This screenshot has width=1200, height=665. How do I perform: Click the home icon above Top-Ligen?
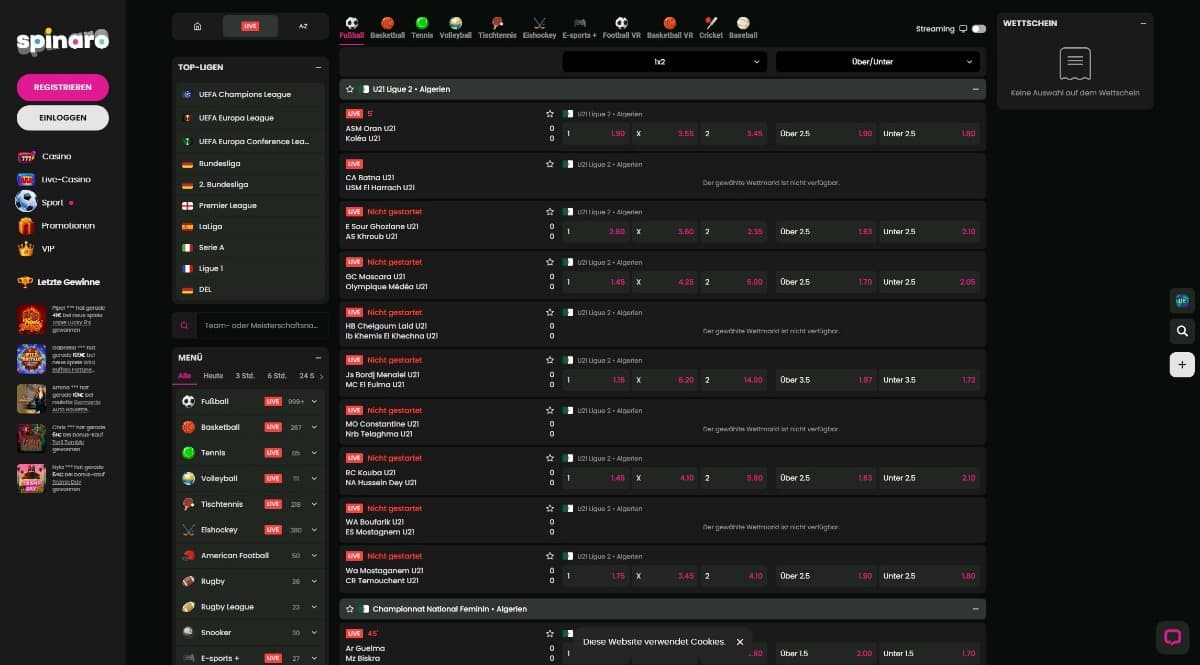click(x=197, y=26)
